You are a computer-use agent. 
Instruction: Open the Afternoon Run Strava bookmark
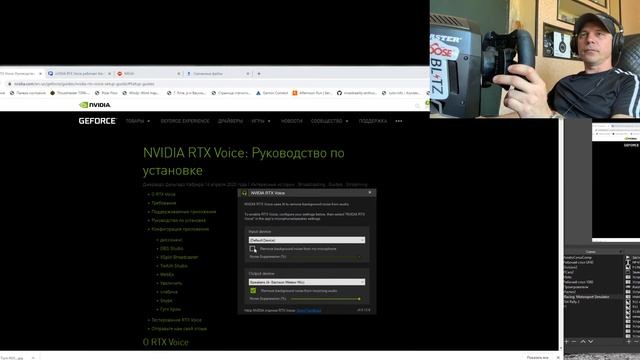tap(312, 93)
